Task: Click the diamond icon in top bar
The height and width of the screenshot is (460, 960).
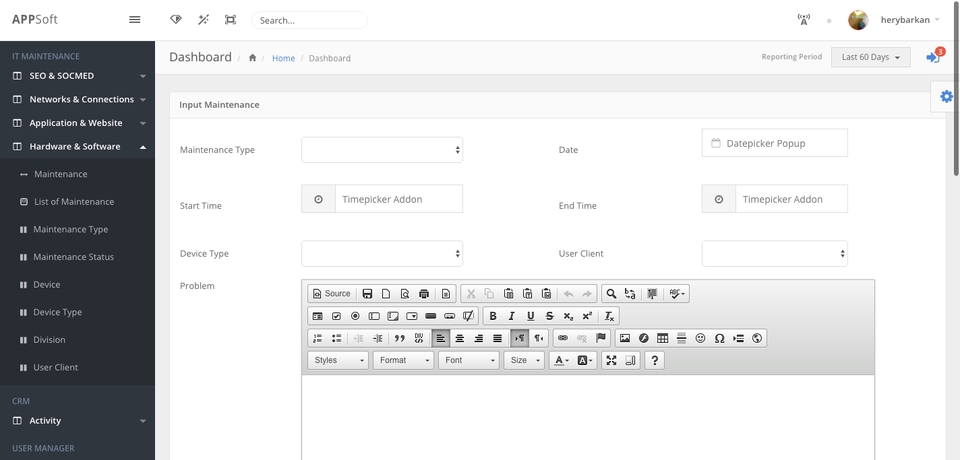Action: tap(176, 20)
